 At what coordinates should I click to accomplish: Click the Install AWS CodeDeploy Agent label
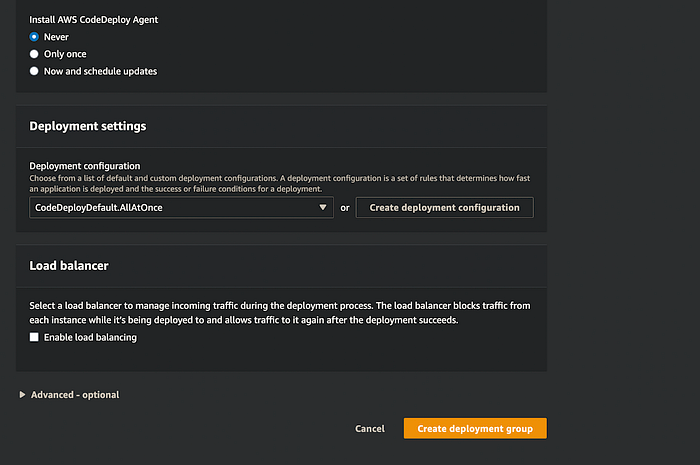click(x=94, y=20)
